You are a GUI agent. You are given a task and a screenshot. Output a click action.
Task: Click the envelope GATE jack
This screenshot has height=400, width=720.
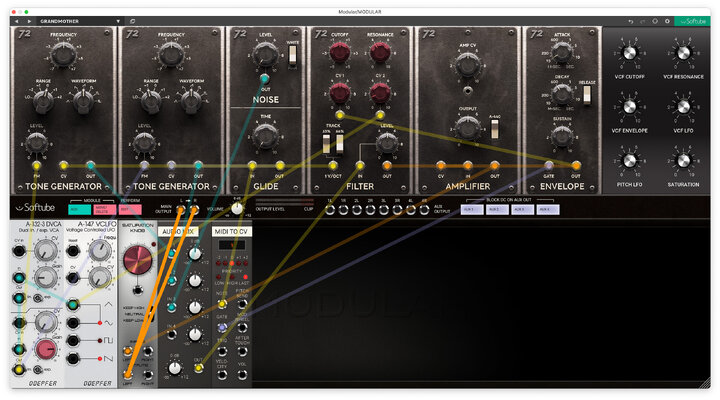(549, 165)
